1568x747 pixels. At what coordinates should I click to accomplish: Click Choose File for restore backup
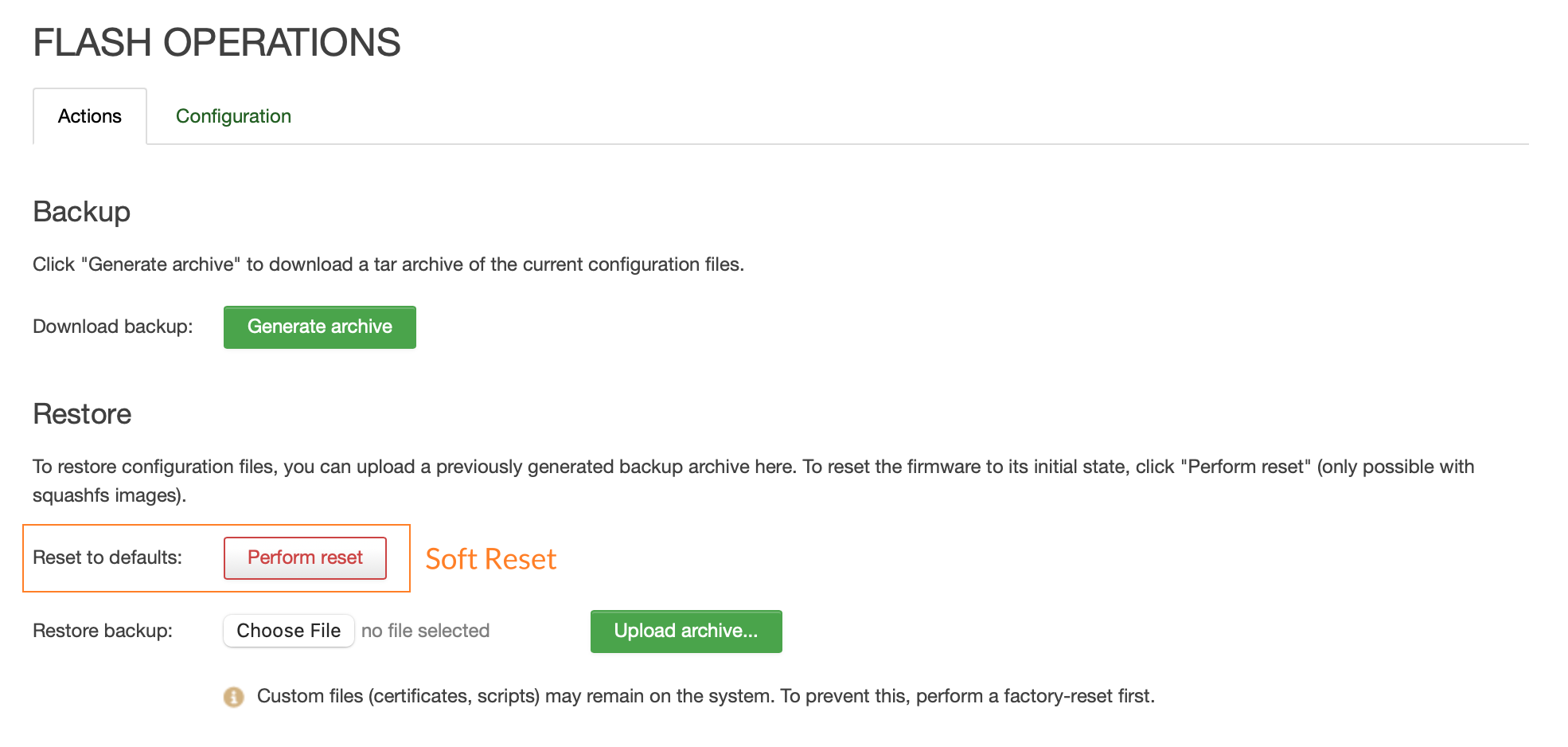pyautogui.click(x=288, y=631)
